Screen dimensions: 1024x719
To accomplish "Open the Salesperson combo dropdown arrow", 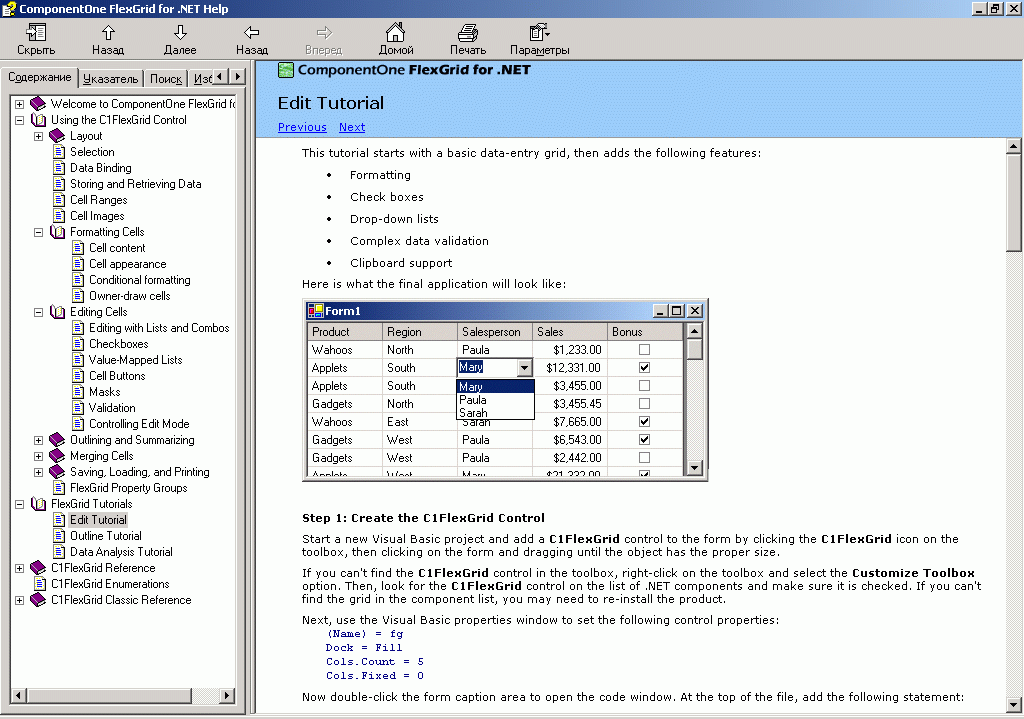I will pos(524,368).
